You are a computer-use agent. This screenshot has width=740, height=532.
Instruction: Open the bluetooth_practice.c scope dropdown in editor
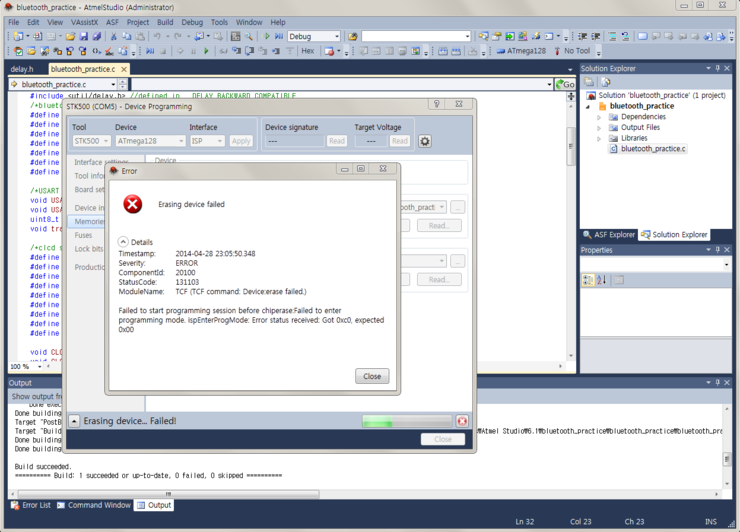(113, 84)
